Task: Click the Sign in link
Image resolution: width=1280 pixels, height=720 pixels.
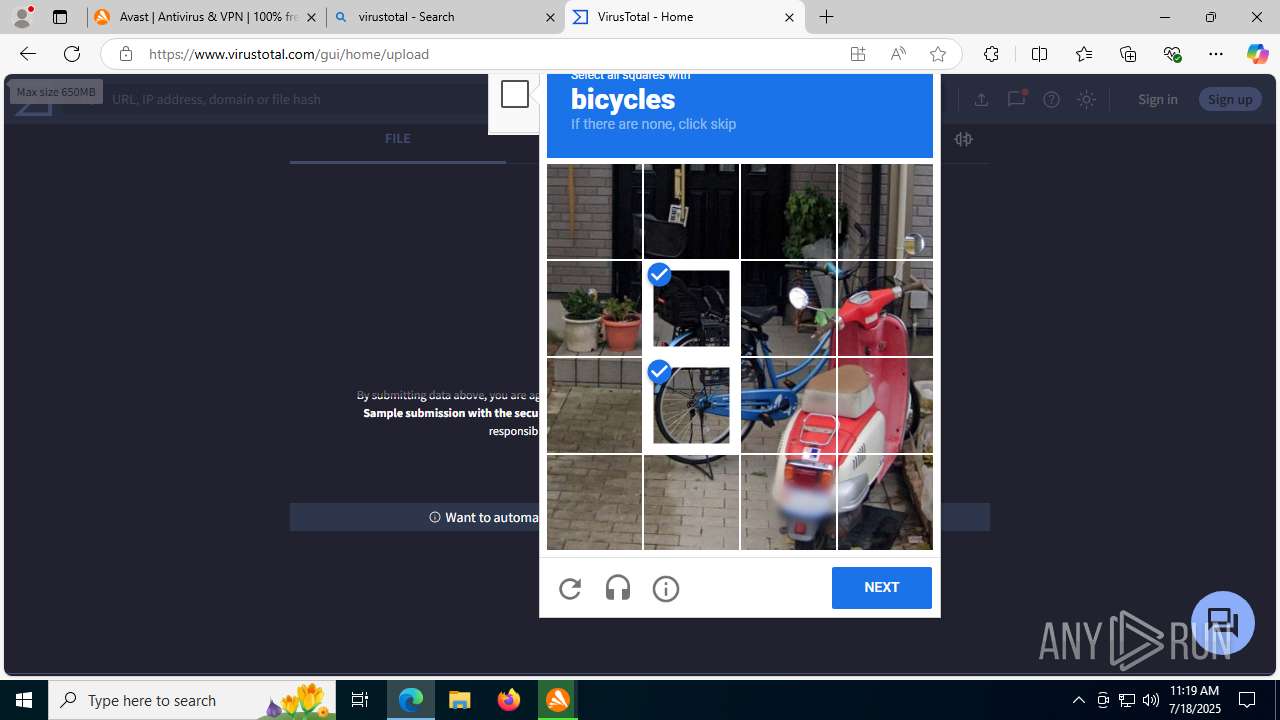Action: pyautogui.click(x=1157, y=99)
